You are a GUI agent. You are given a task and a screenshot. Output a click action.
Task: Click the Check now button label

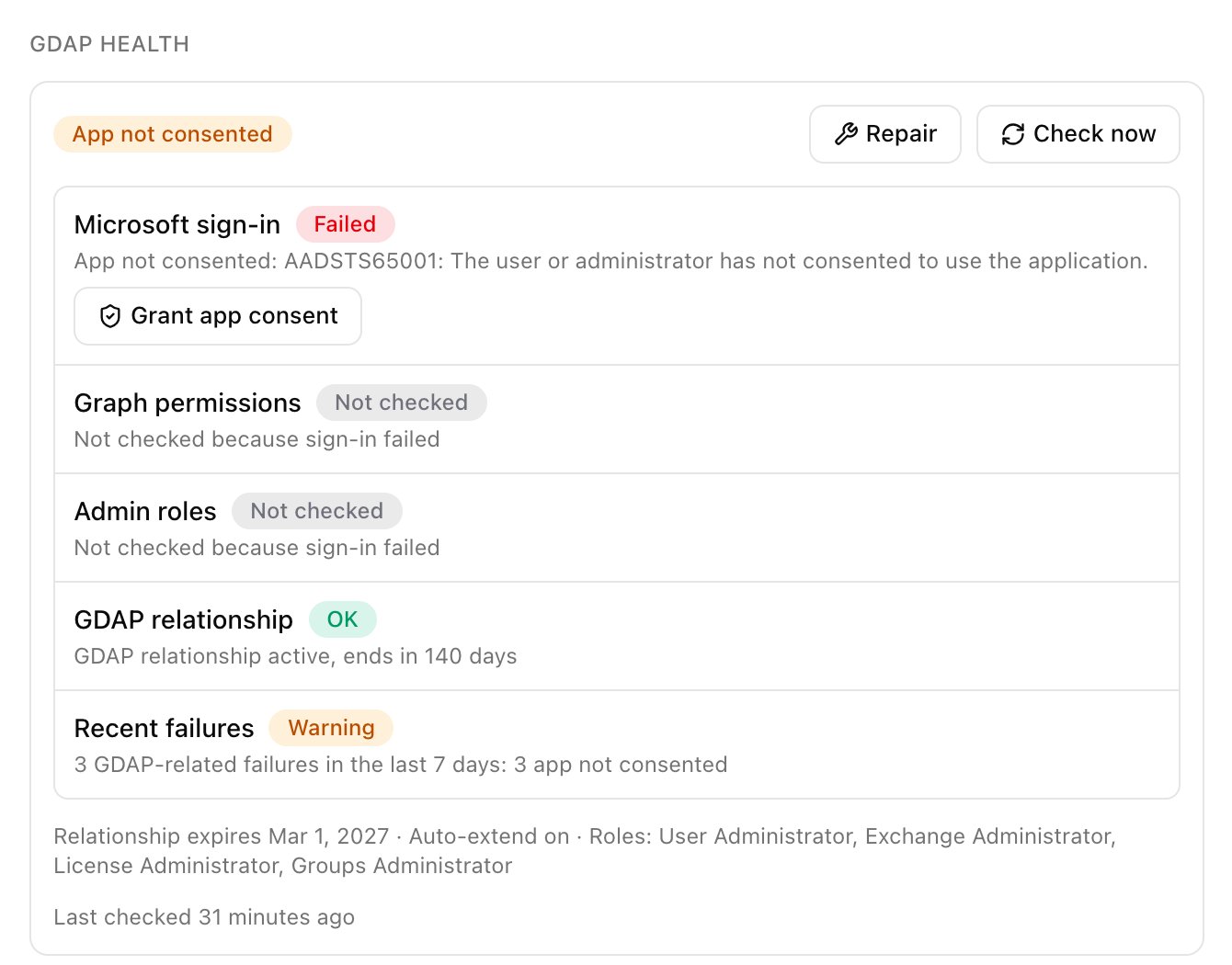pyautogui.click(x=1094, y=134)
